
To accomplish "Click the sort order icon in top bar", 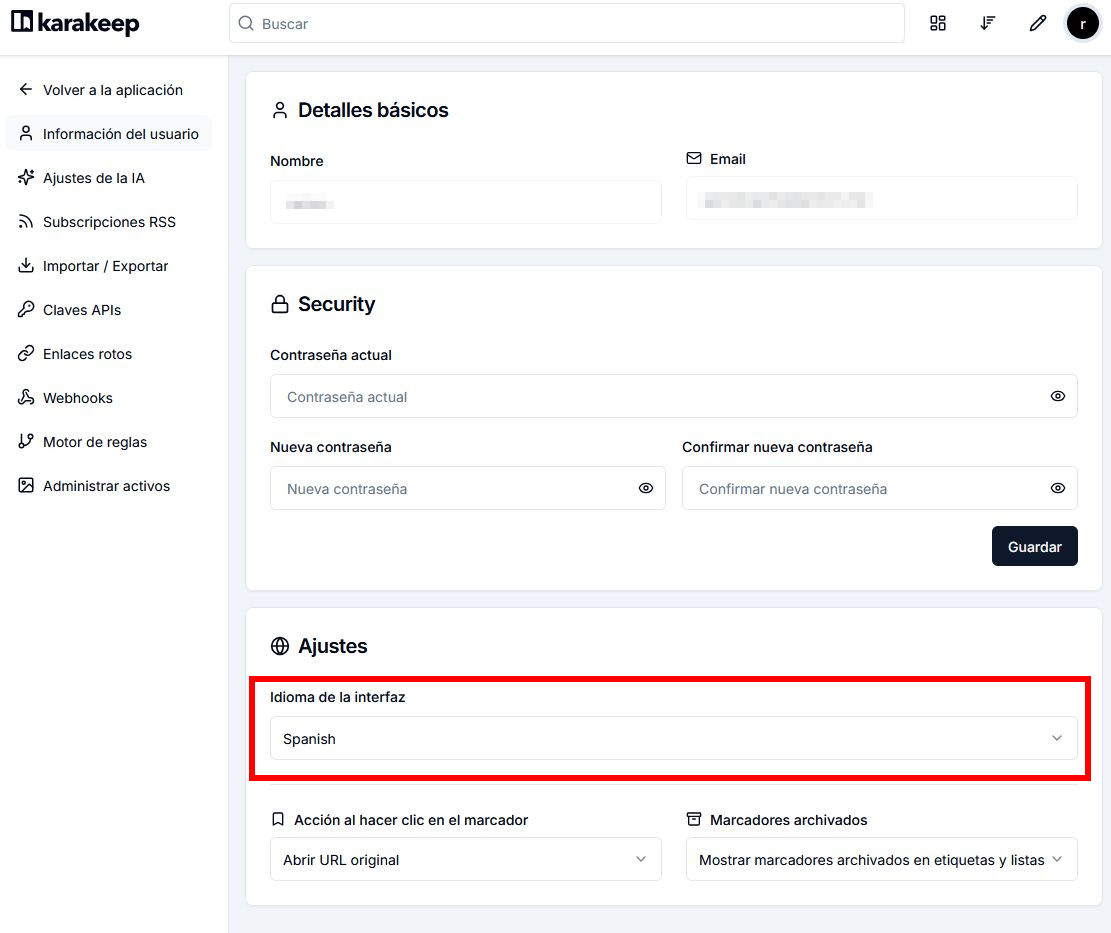I will click(987, 23).
